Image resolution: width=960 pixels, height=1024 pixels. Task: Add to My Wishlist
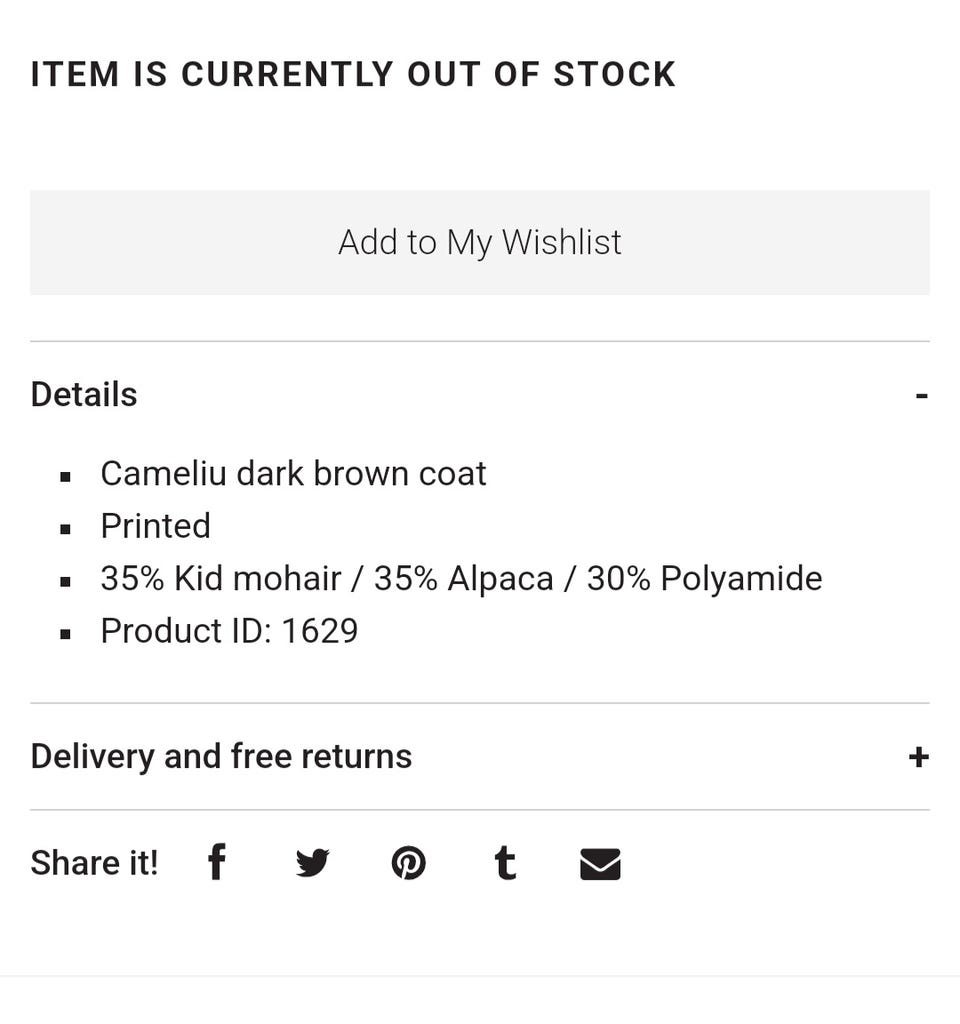(480, 242)
